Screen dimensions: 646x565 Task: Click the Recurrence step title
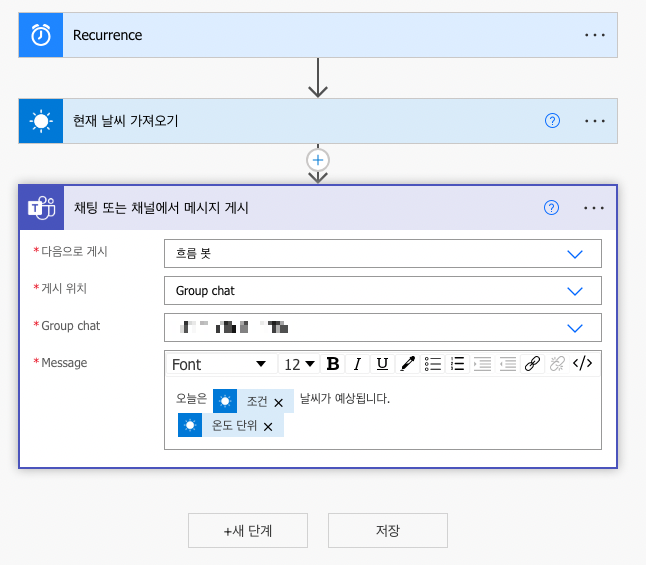[x=108, y=35]
